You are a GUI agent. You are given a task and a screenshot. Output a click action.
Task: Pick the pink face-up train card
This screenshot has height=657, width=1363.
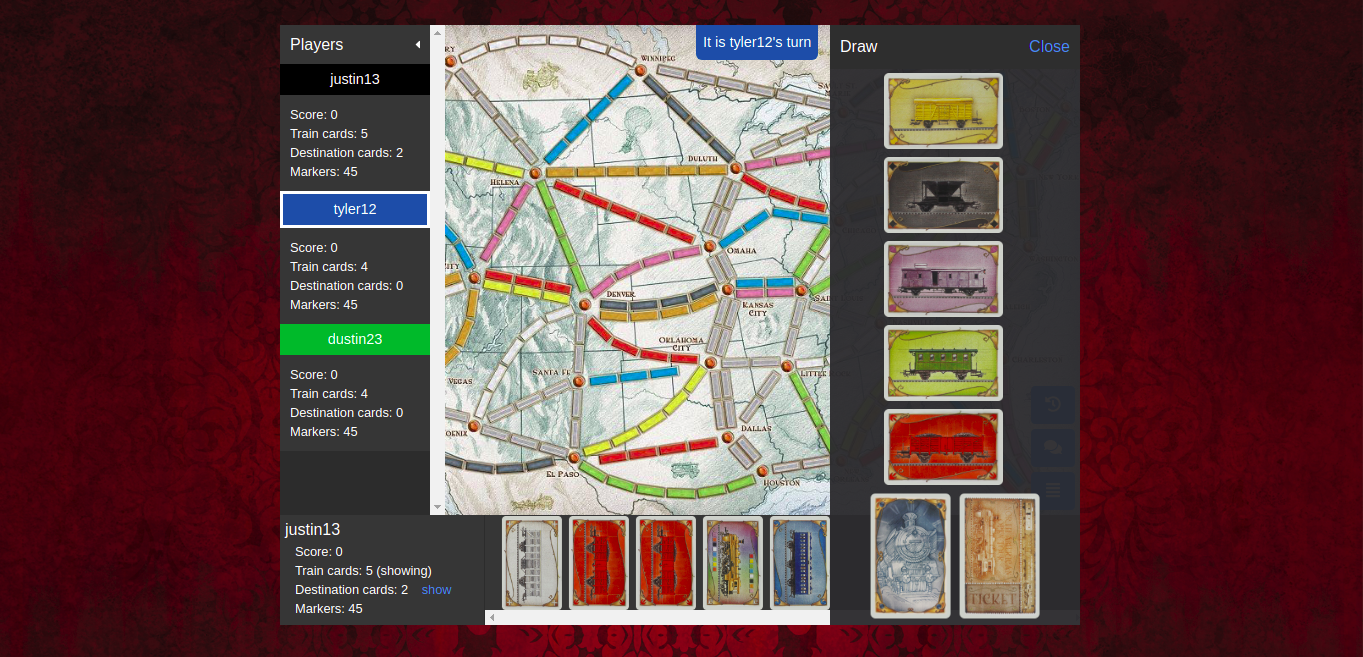pos(943,279)
